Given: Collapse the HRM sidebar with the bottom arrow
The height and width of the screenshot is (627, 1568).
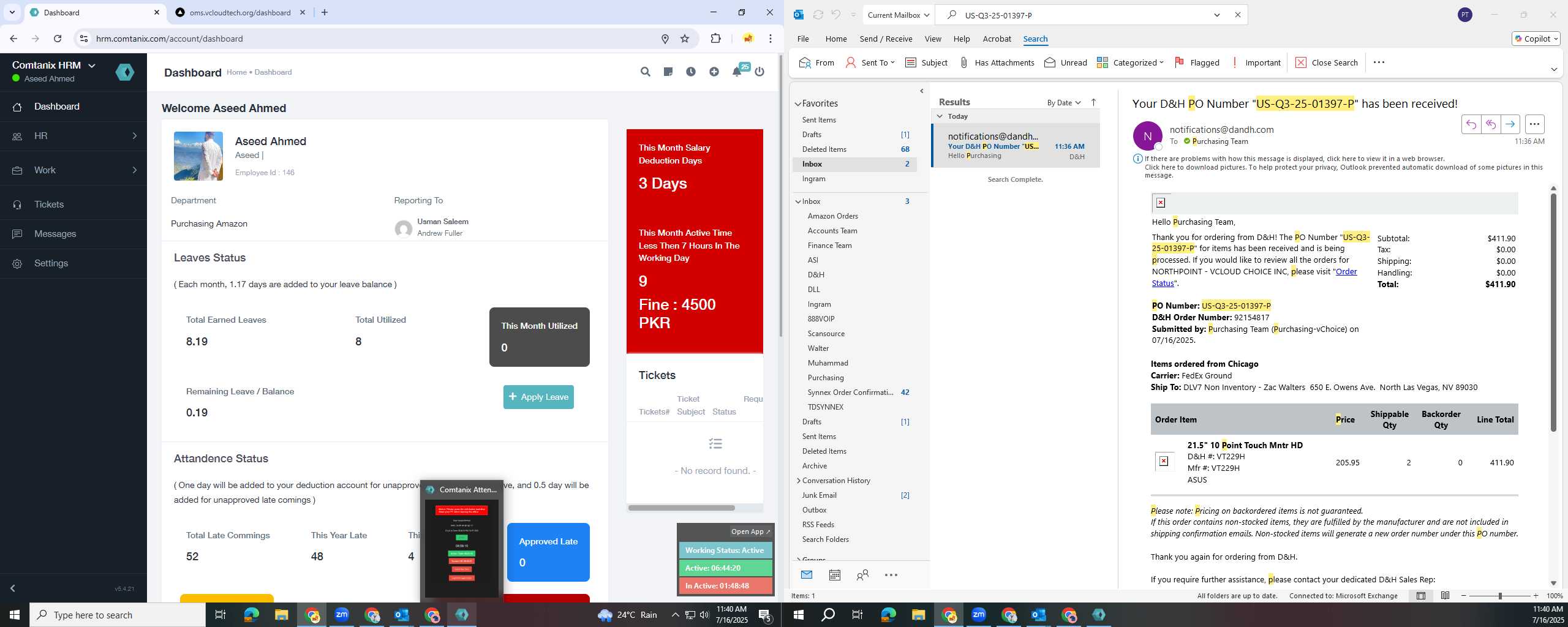Looking at the screenshot, I should pyautogui.click(x=12, y=588).
